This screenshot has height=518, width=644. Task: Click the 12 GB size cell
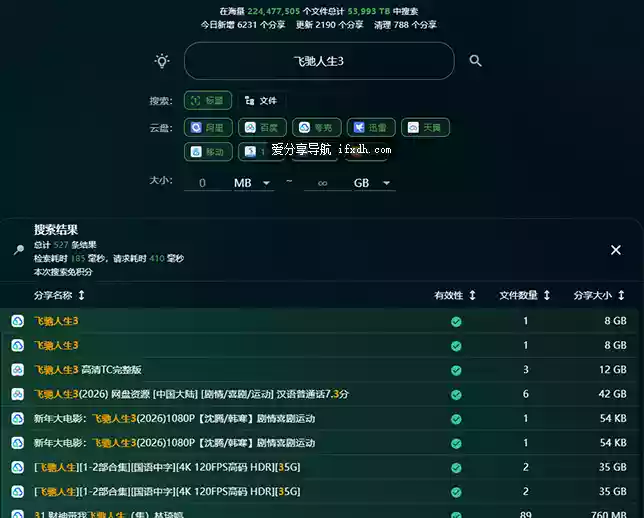click(x=613, y=370)
